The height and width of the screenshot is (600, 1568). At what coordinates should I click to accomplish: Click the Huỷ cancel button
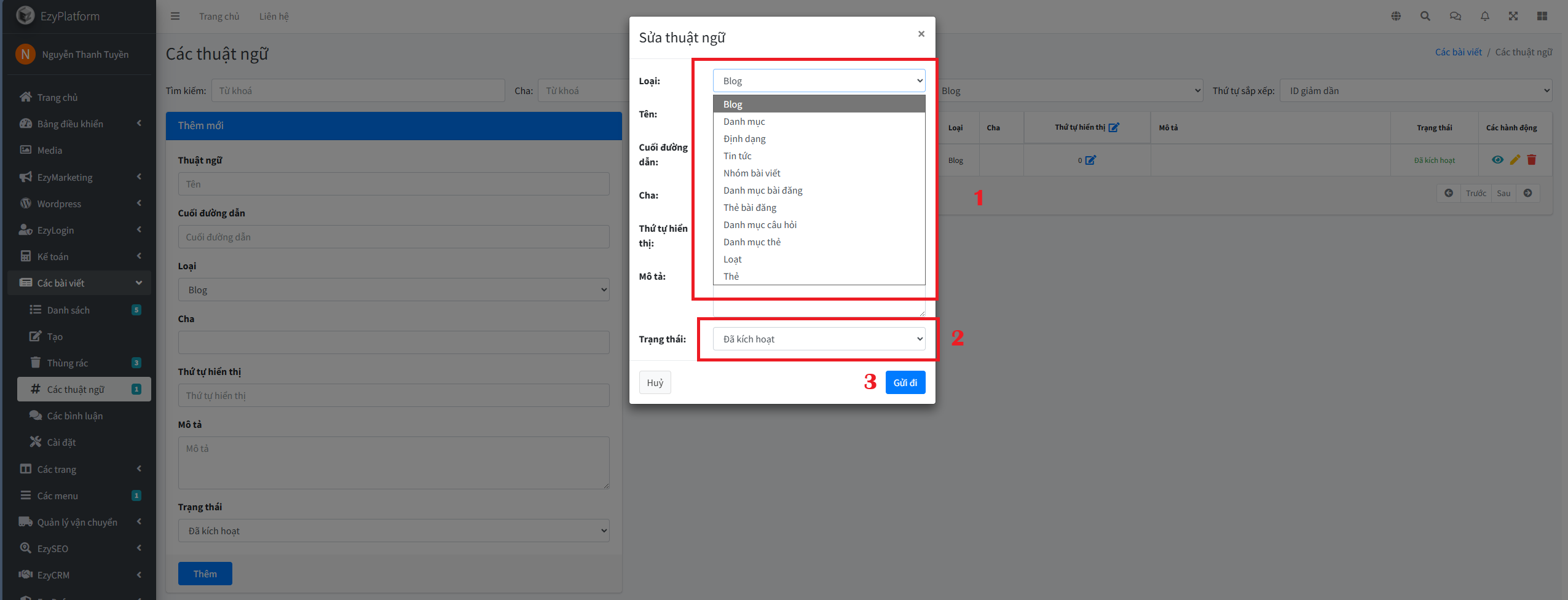[655, 382]
